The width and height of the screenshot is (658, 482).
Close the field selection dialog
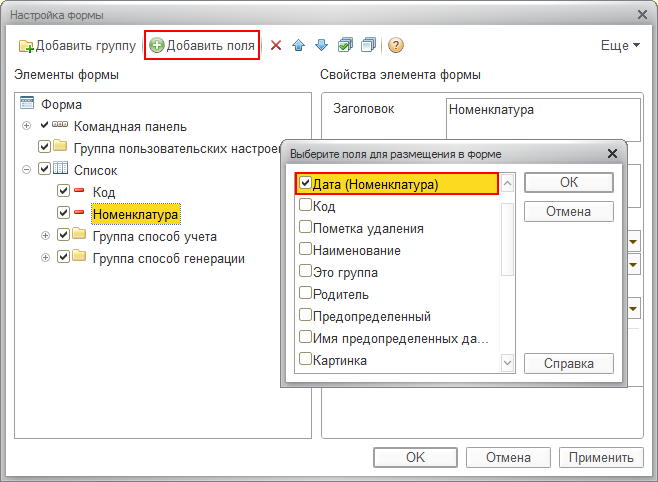(612, 154)
